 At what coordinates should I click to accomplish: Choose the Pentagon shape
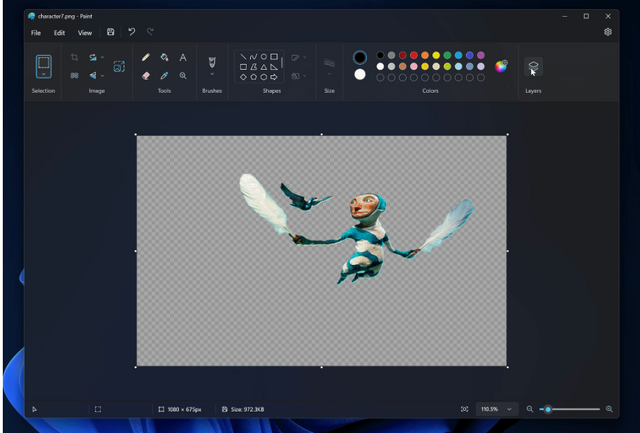click(253, 77)
